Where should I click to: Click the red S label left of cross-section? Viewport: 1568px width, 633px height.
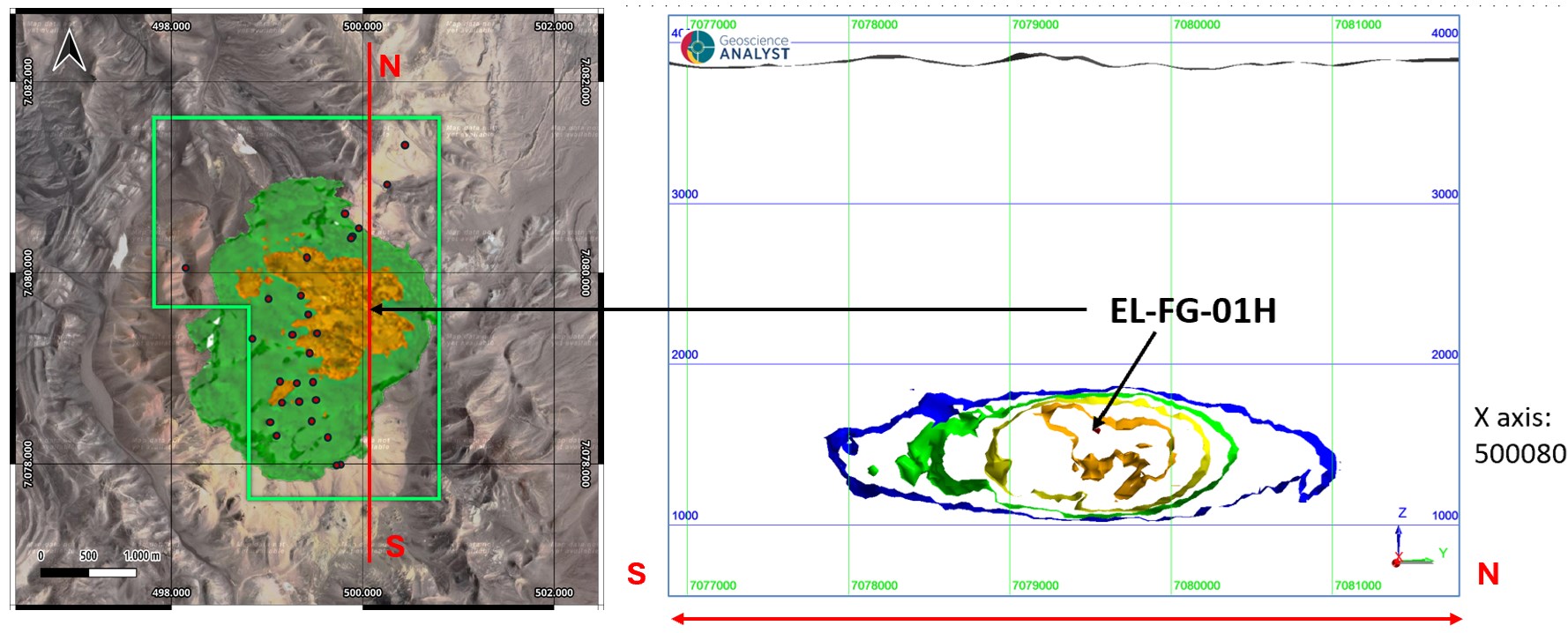point(636,574)
